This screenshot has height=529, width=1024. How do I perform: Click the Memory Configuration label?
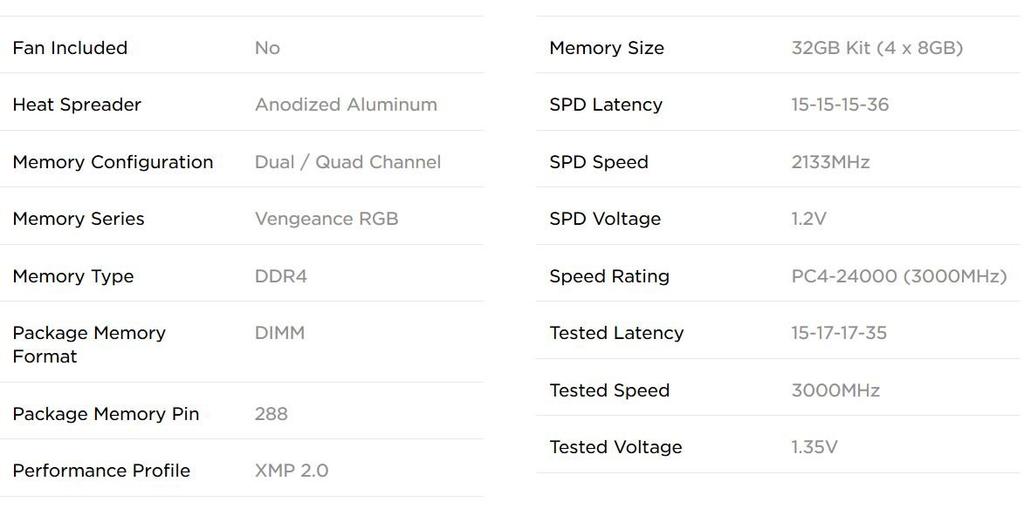113,162
